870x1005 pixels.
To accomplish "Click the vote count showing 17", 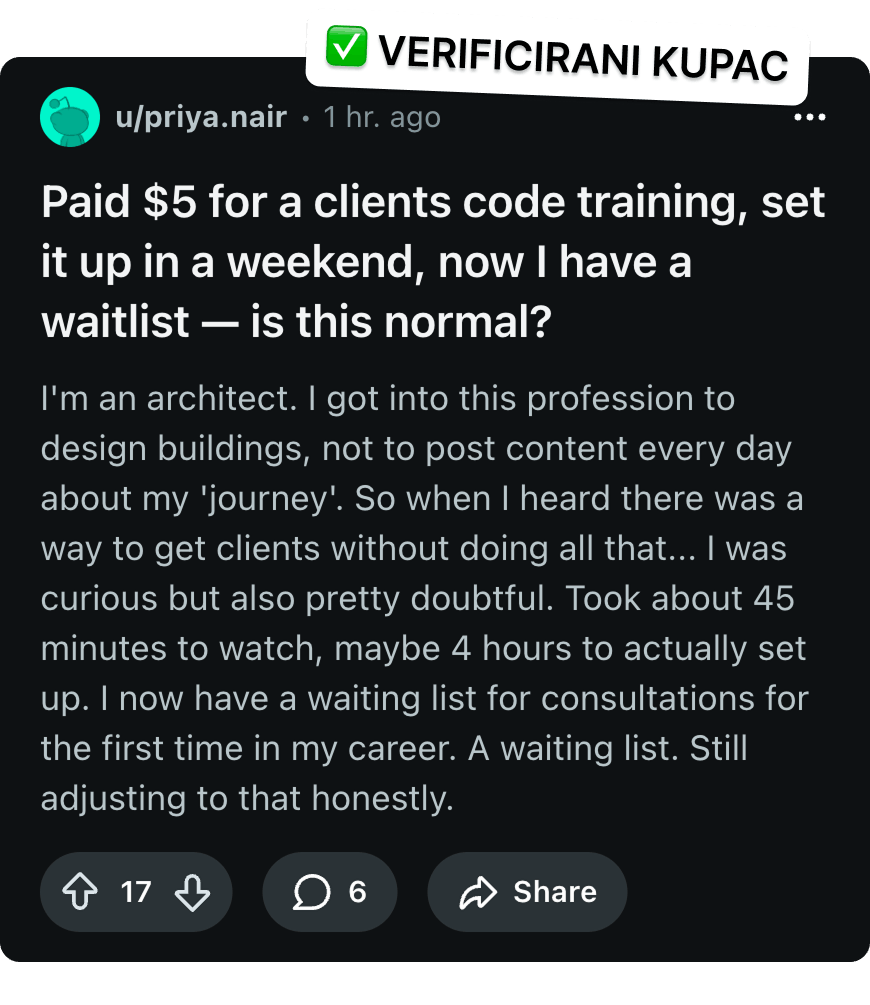I will [x=136, y=892].
